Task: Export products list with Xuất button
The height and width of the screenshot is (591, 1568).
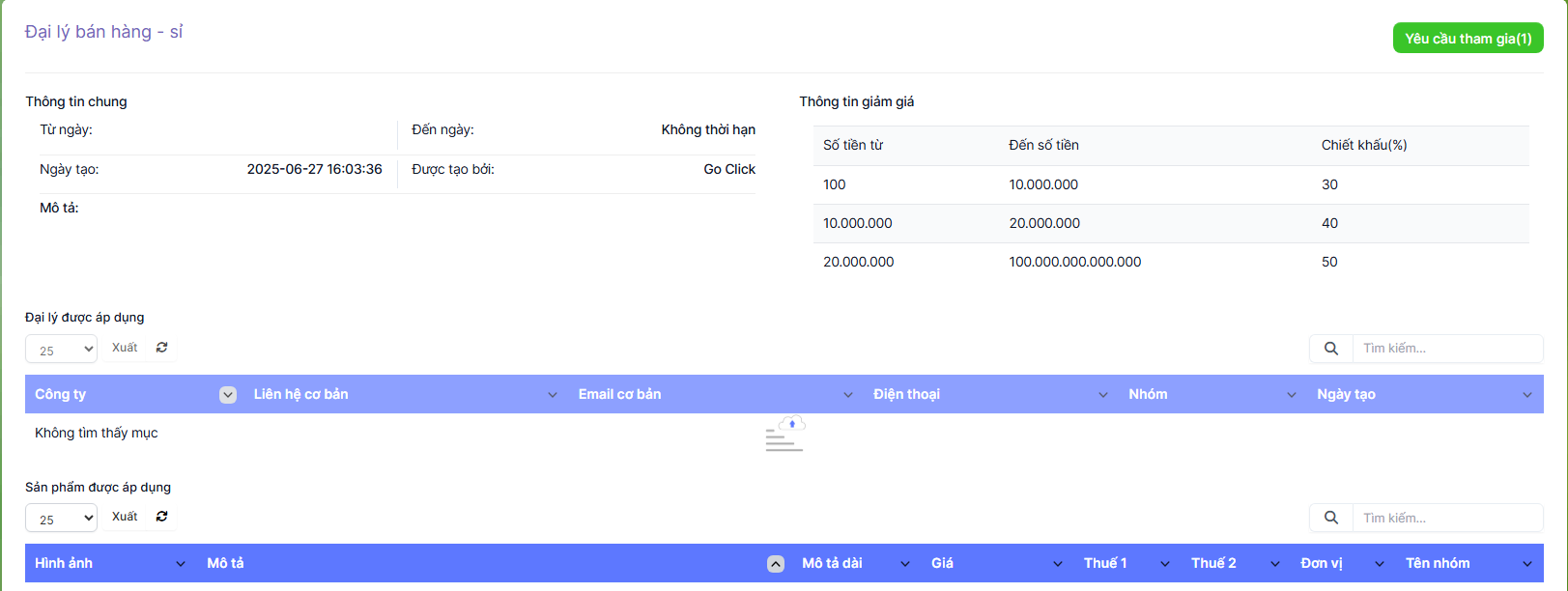Action: tap(125, 517)
